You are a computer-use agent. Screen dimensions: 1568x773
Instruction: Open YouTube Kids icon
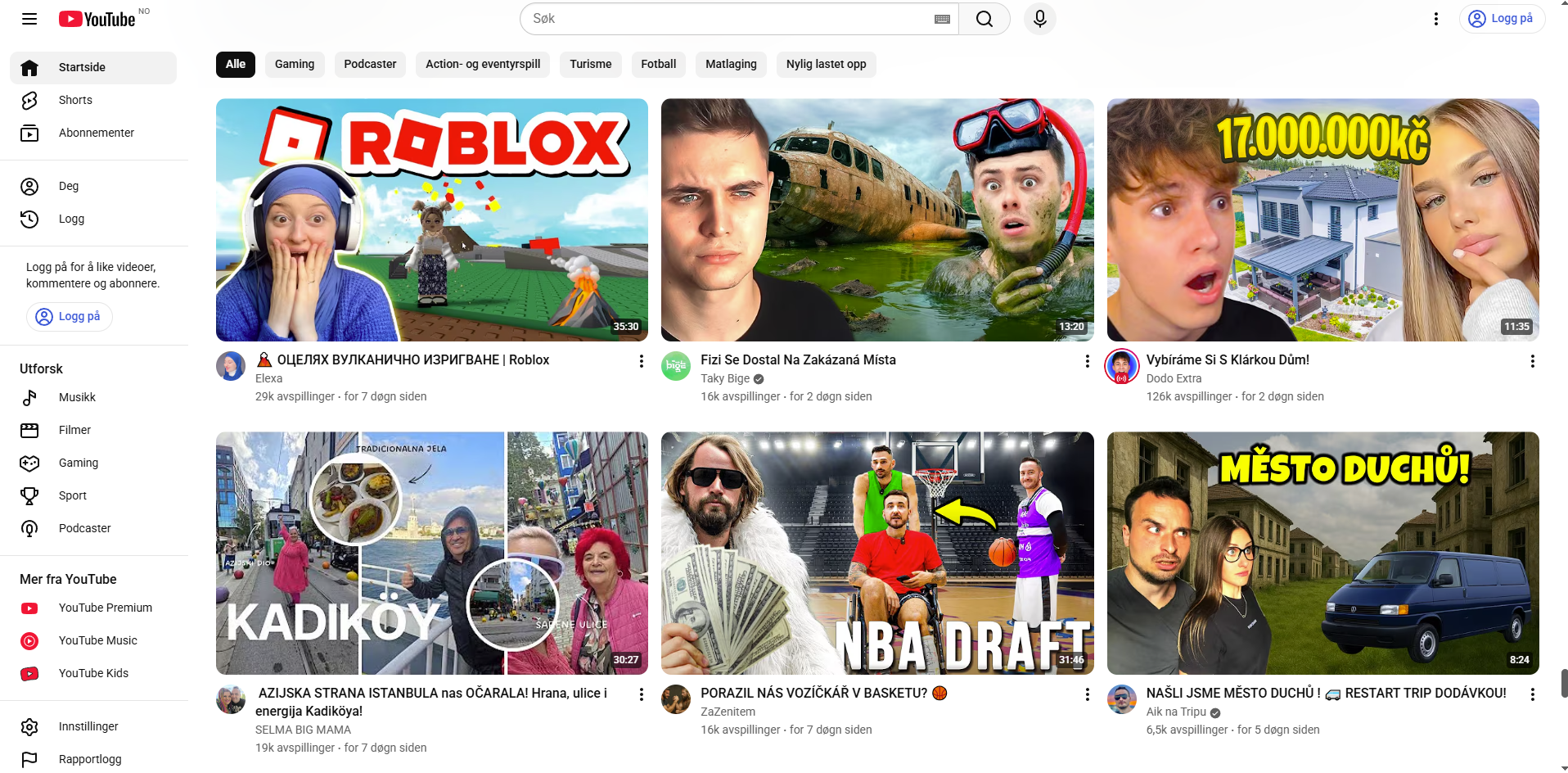click(29, 674)
